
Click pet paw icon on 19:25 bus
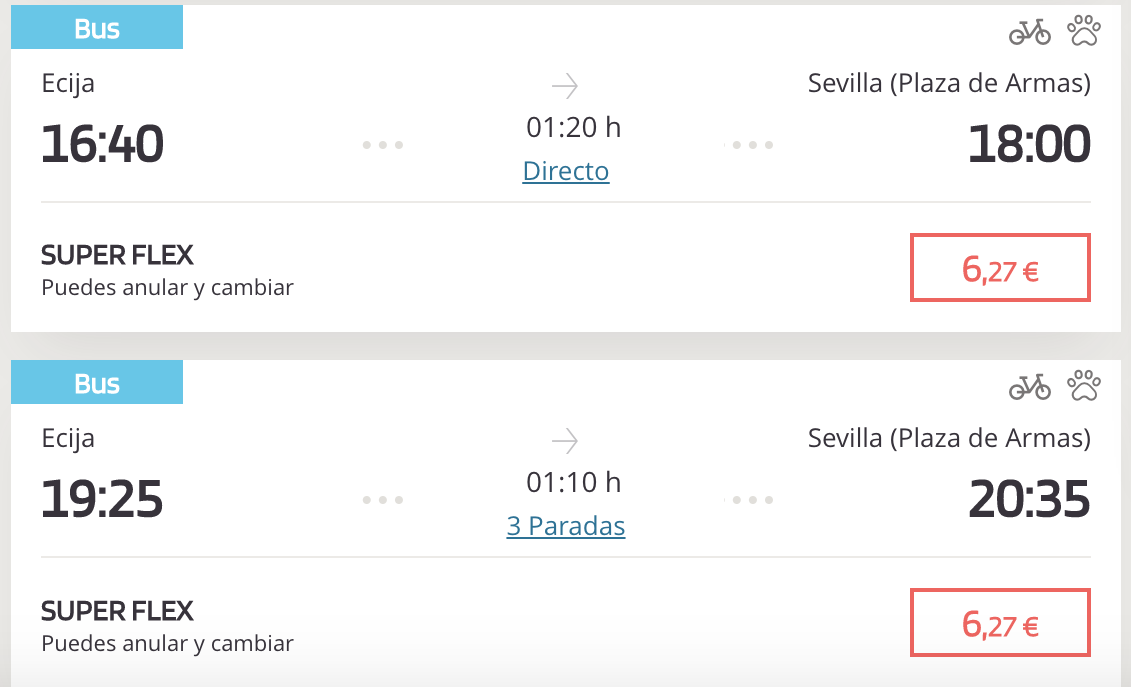1083,385
